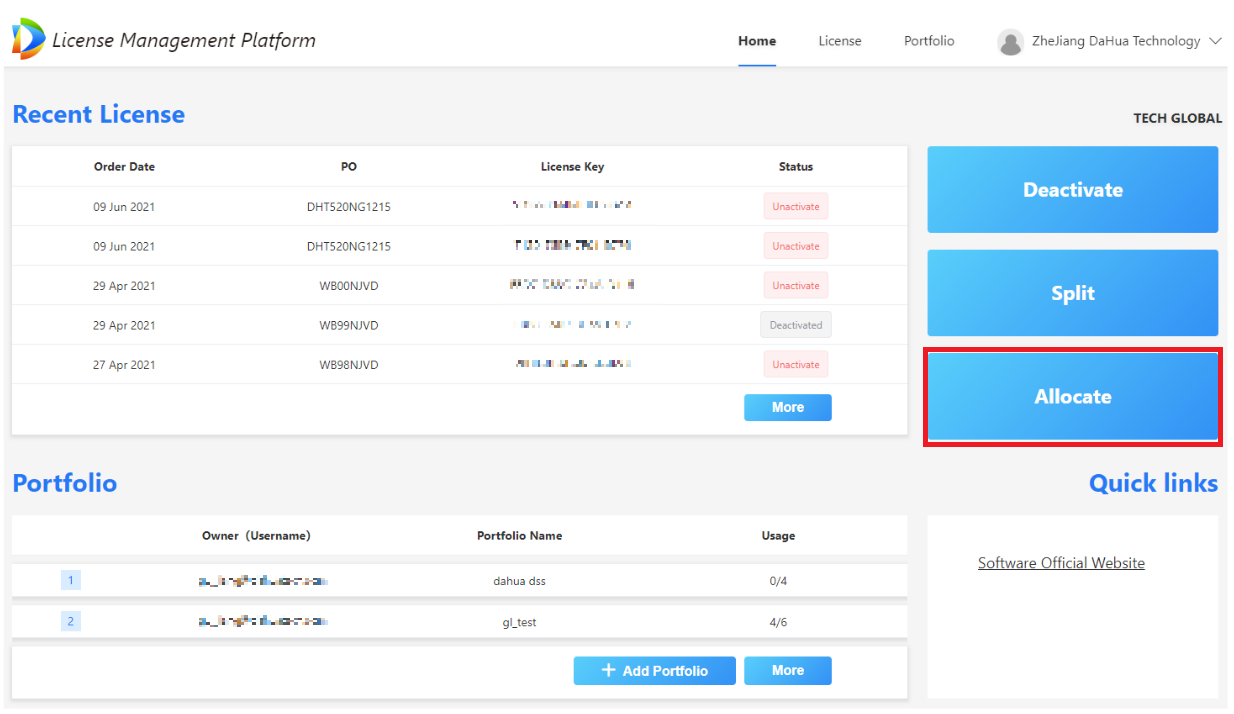Click the TECH GLOBAL label
Image resolution: width=1234 pixels, height=714 pixels.
point(1177,118)
